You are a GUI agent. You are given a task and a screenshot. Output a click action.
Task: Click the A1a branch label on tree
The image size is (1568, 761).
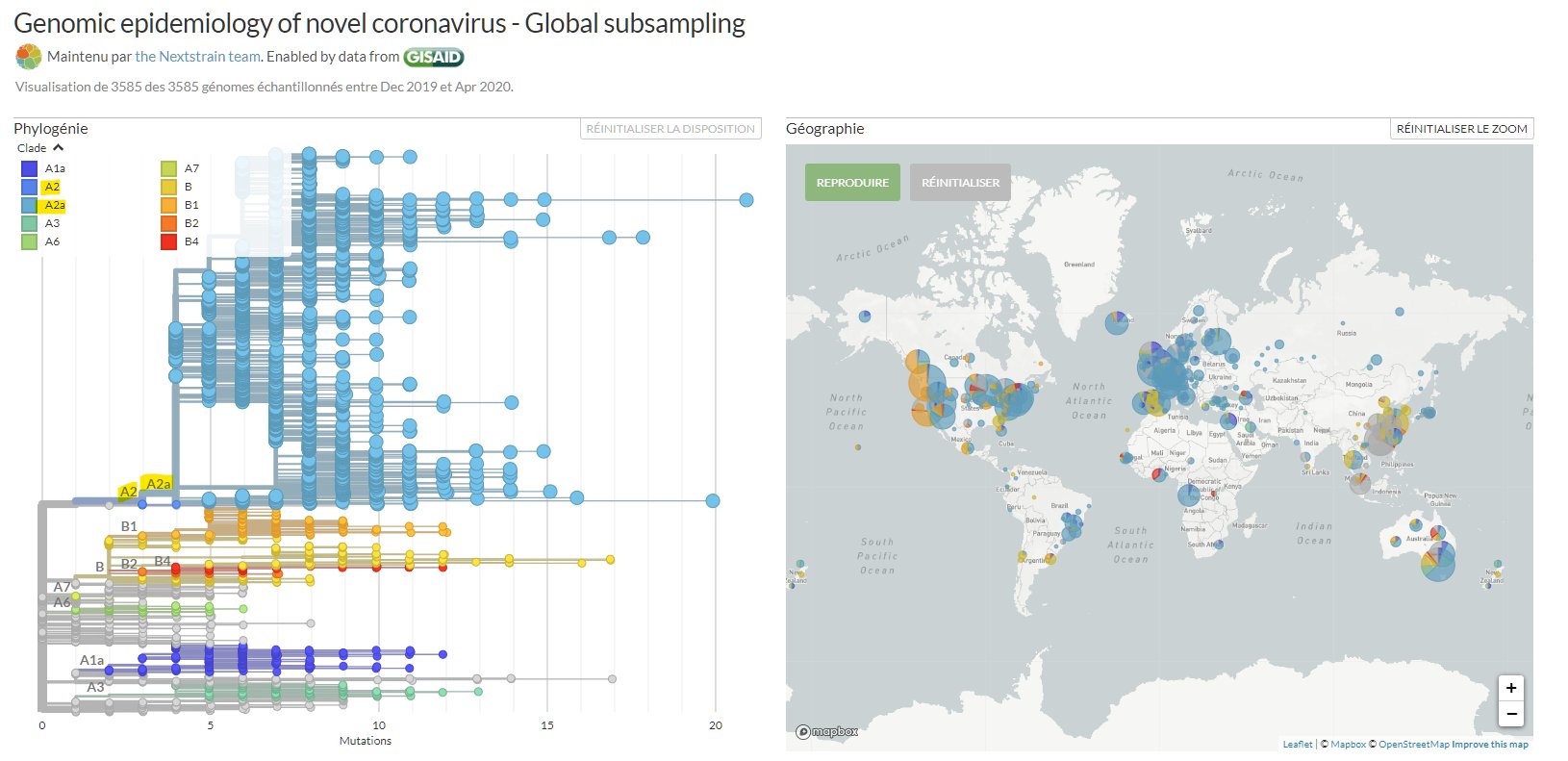click(x=91, y=660)
